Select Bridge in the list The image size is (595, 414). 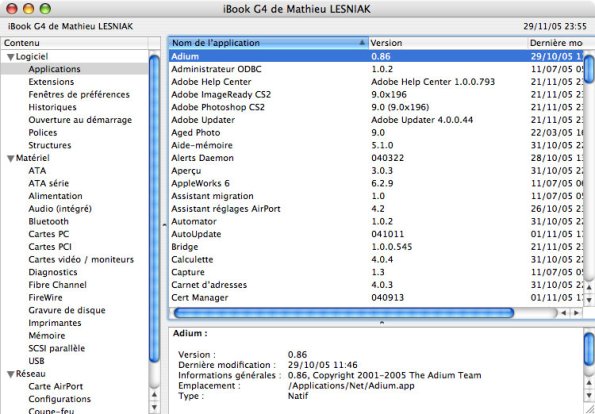(376, 247)
